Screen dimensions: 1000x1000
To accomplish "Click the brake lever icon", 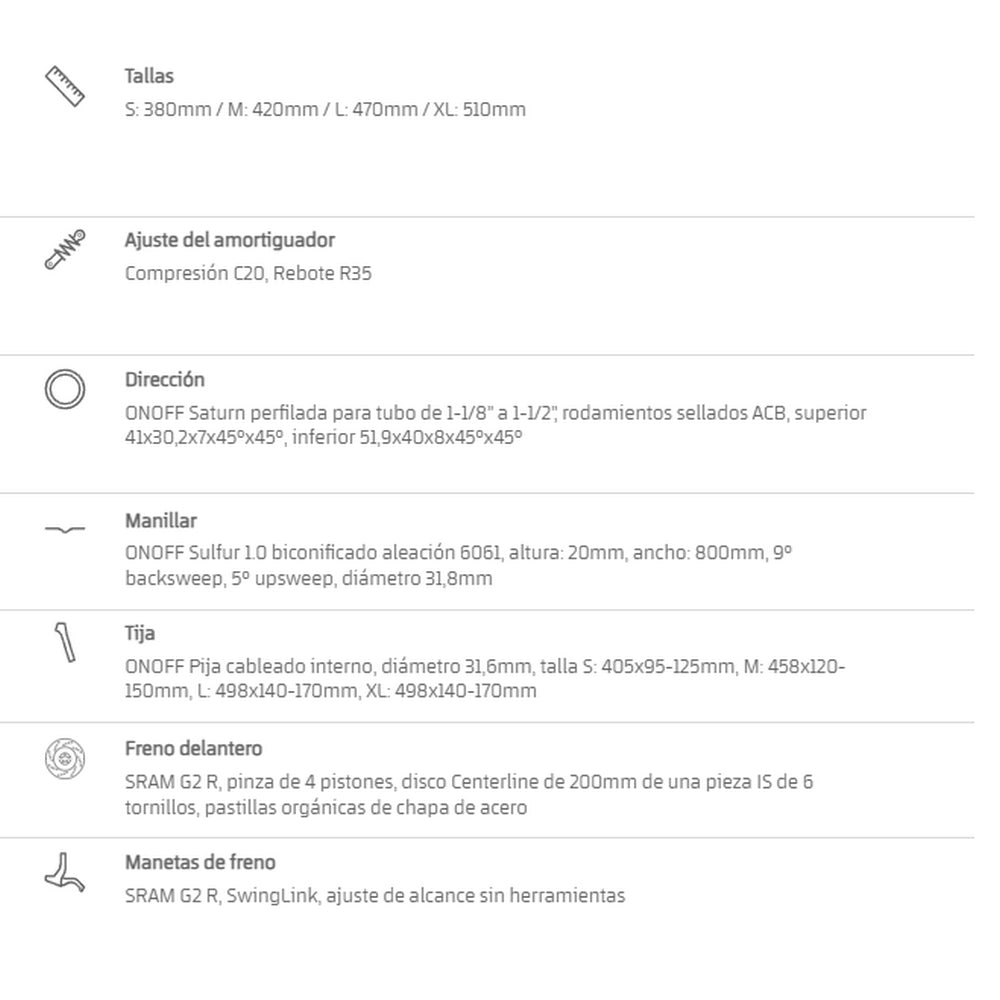I will click(x=64, y=872).
